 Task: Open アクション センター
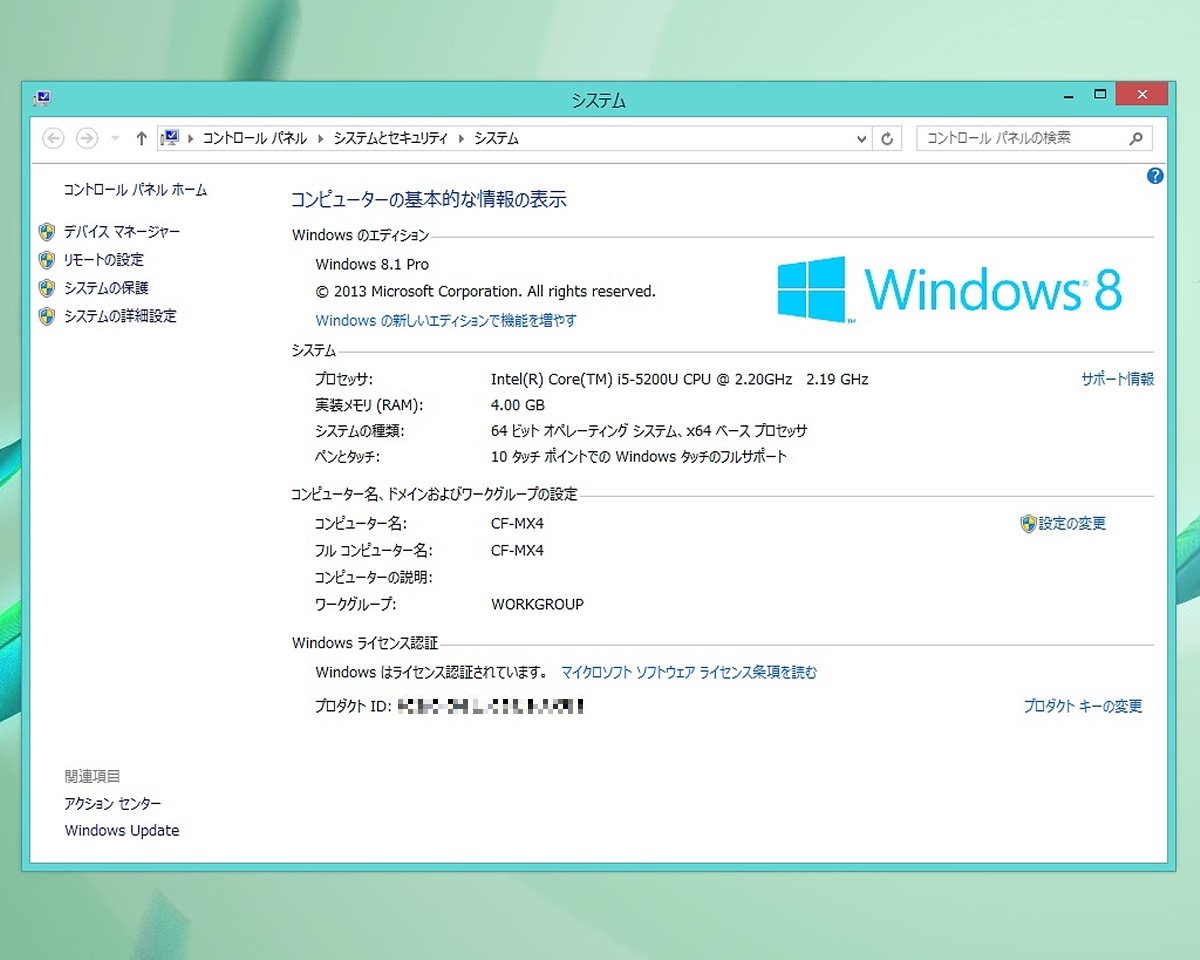(x=113, y=803)
